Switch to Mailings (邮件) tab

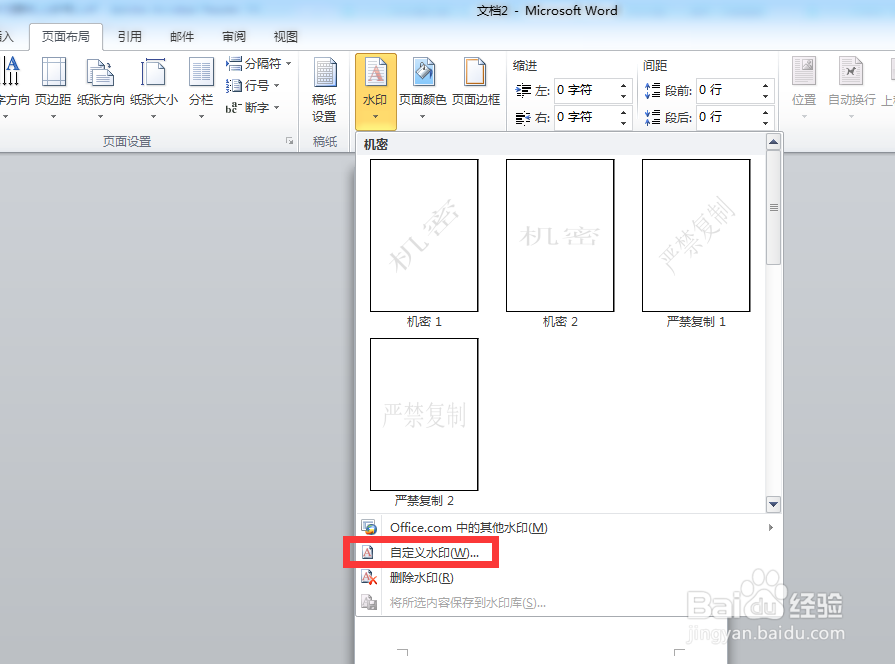(x=182, y=37)
